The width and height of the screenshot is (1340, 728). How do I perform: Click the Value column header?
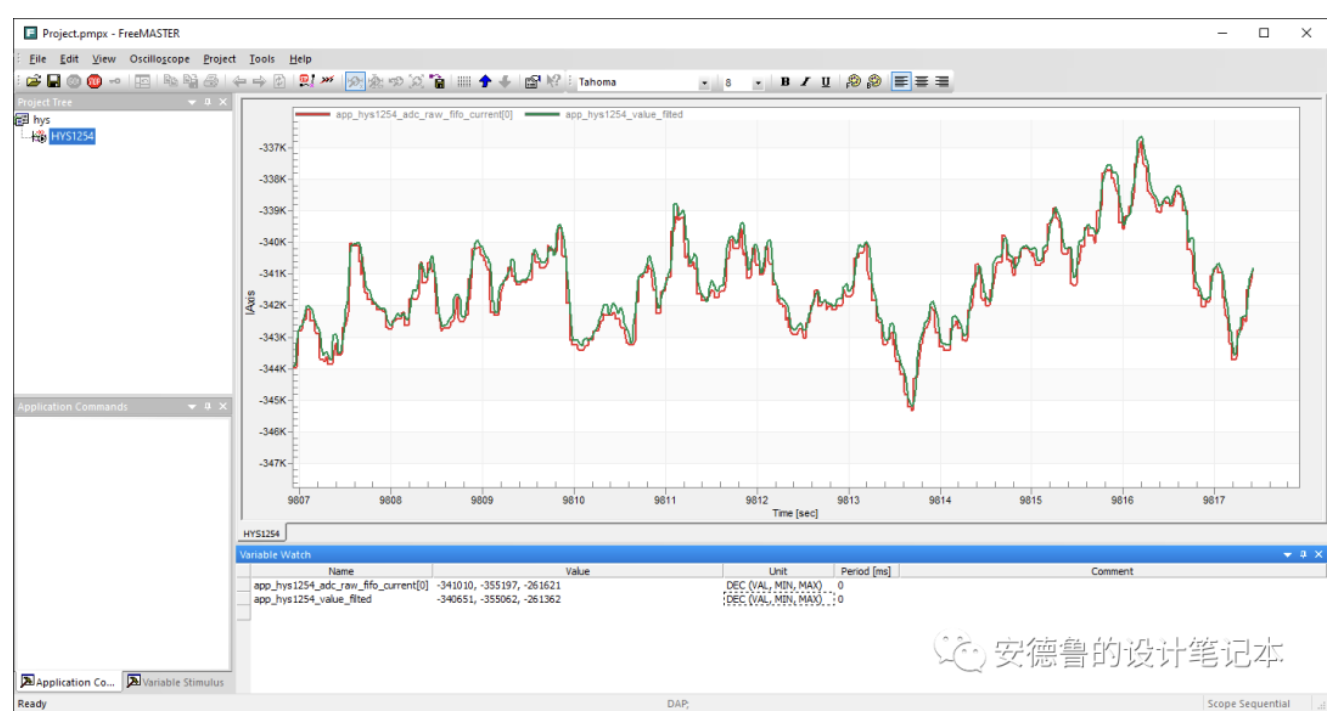point(578,571)
